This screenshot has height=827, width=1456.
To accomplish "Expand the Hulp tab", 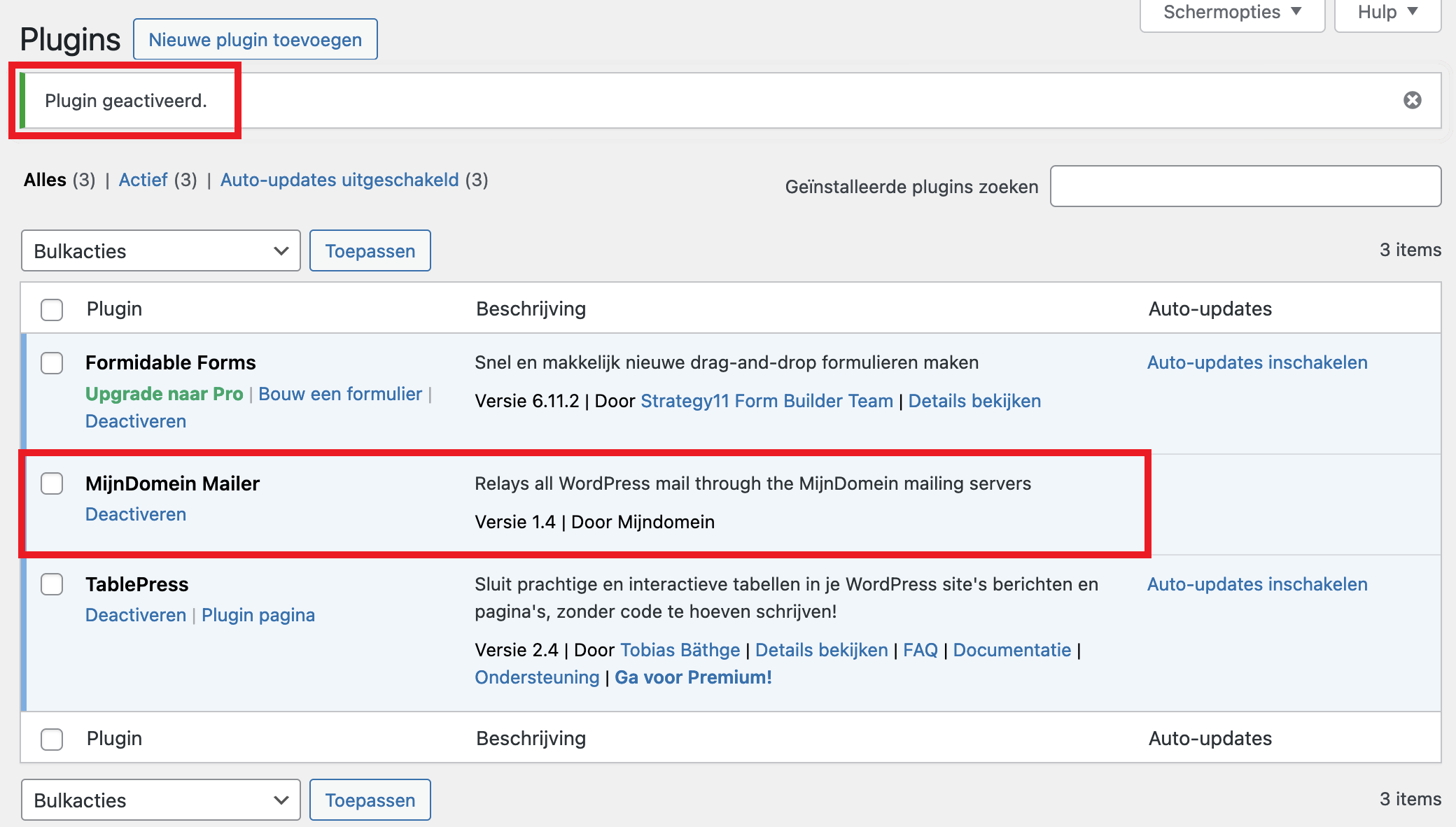I will pyautogui.click(x=1387, y=13).
